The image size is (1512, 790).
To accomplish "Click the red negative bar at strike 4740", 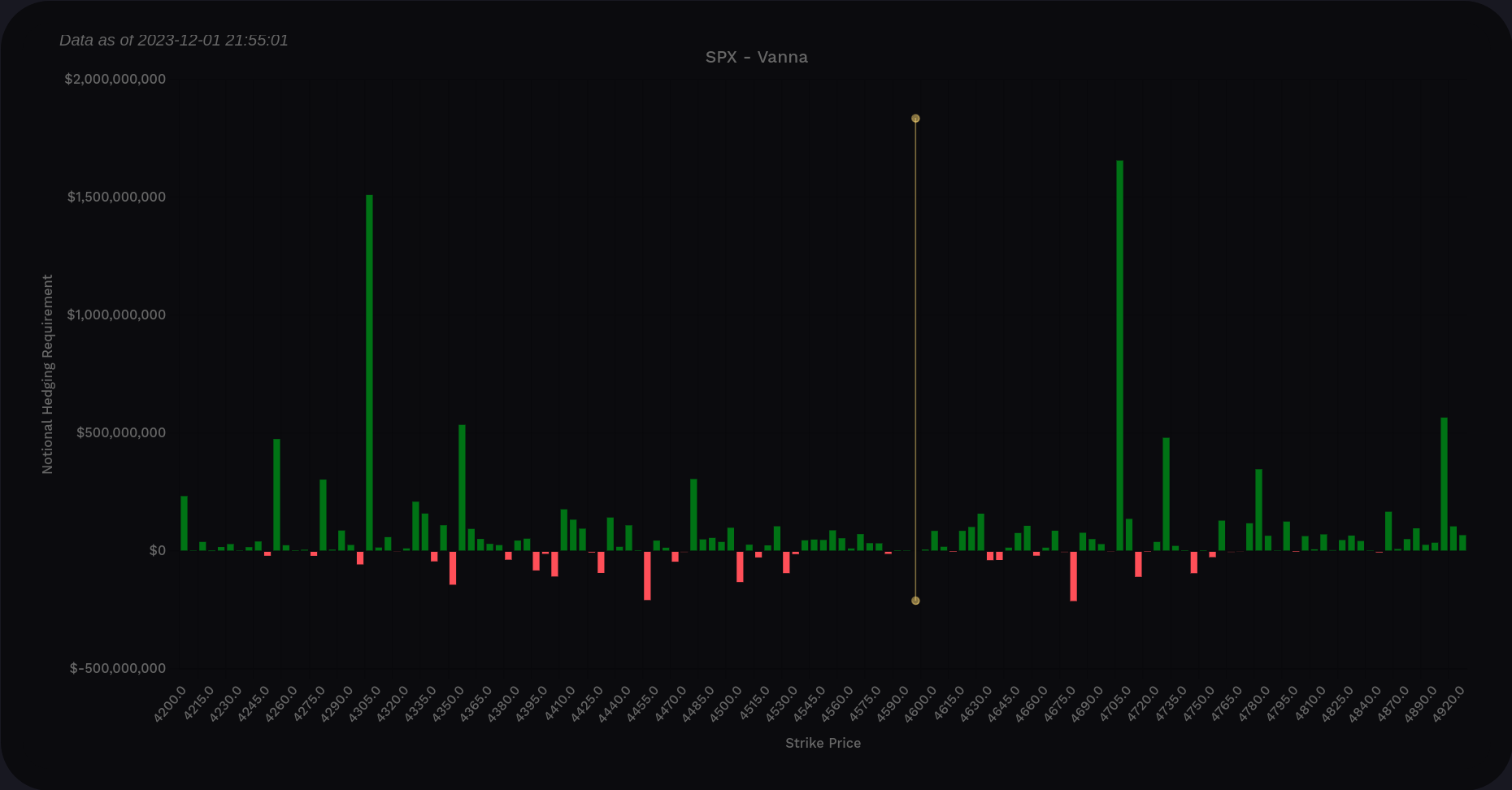I will coord(1193,562).
